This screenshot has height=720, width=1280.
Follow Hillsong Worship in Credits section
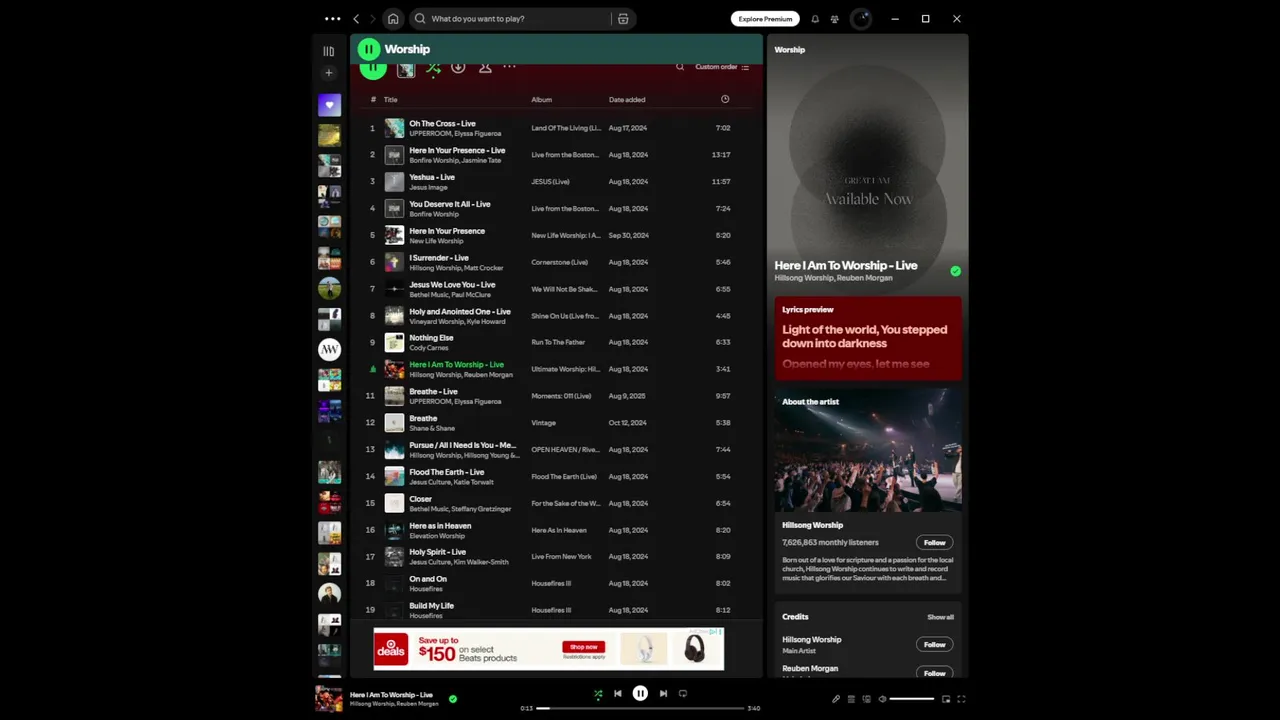coord(934,645)
